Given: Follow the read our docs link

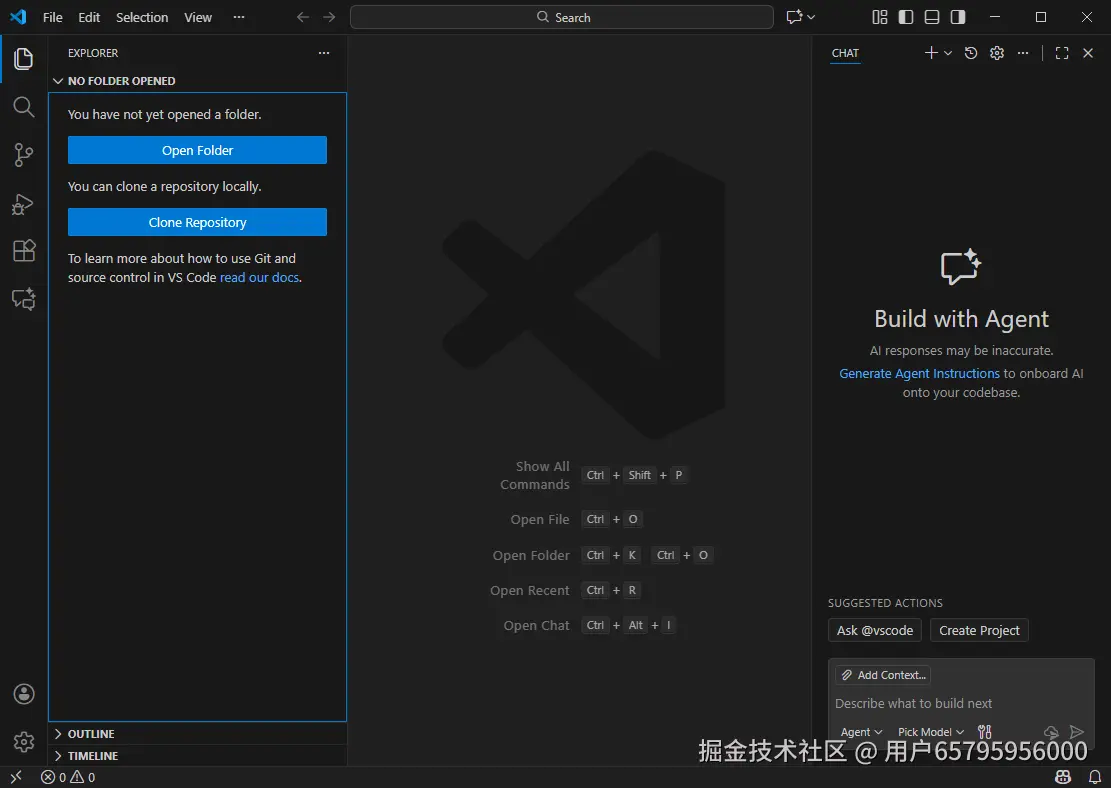Looking at the screenshot, I should coord(259,277).
